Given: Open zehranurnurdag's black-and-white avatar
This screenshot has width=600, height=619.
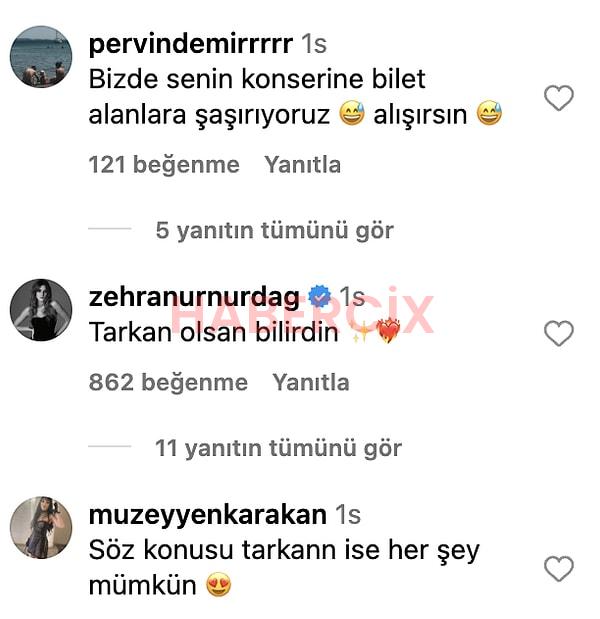Looking at the screenshot, I should pos(41,310).
